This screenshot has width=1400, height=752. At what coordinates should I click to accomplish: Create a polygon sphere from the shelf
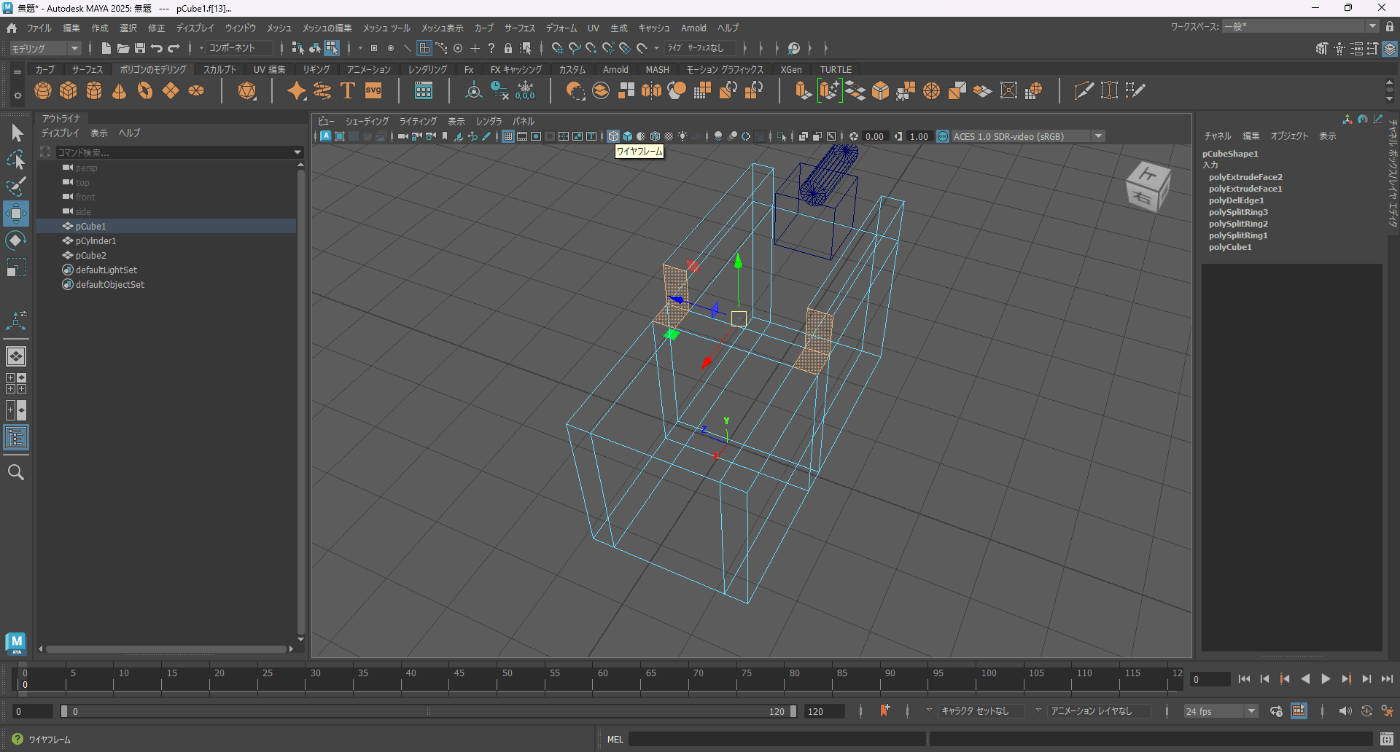[x=43, y=91]
